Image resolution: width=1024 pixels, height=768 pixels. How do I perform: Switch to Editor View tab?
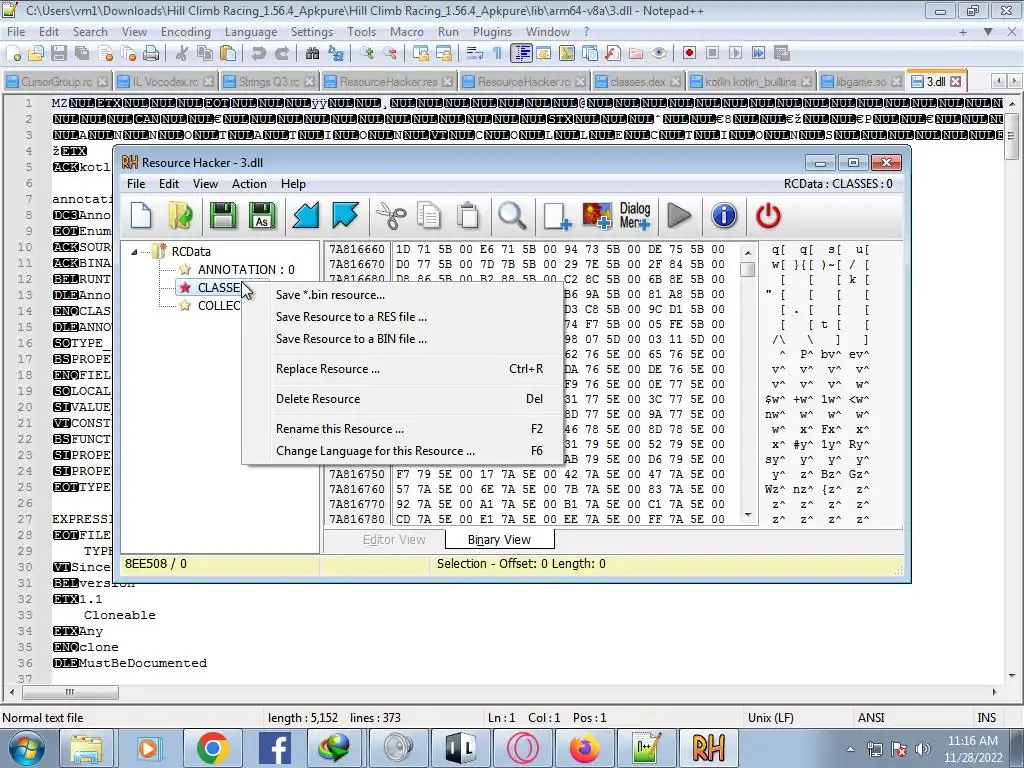[x=394, y=540]
